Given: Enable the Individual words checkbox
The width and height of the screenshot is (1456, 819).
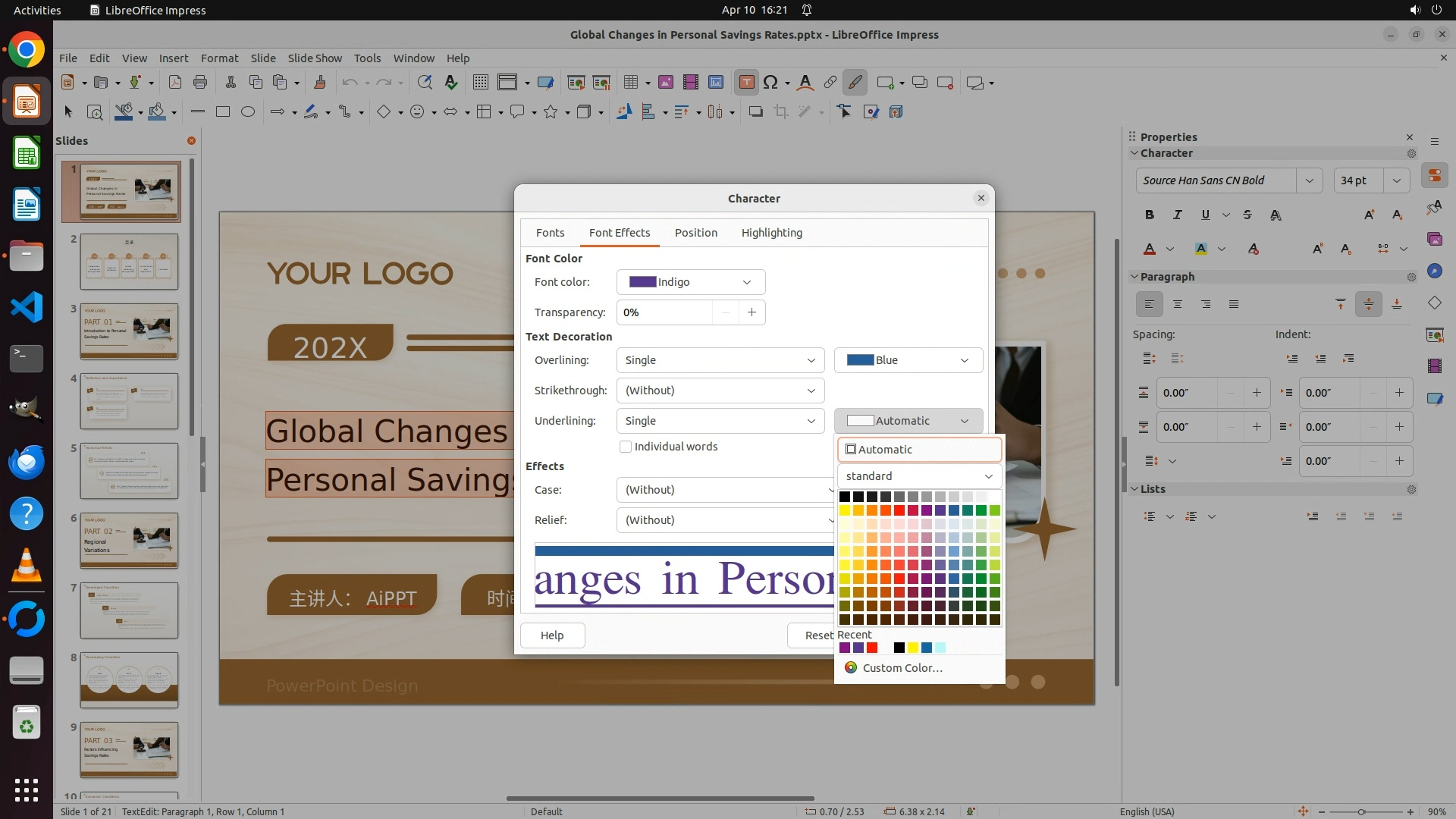Looking at the screenshot, I should pos(626,447).
